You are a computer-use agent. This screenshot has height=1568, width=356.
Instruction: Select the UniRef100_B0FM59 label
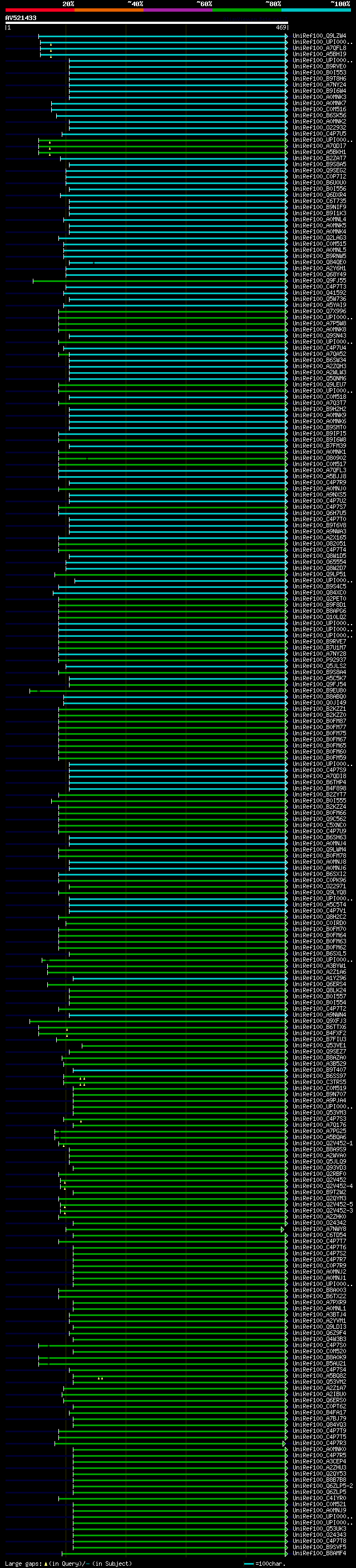point(319,758)
